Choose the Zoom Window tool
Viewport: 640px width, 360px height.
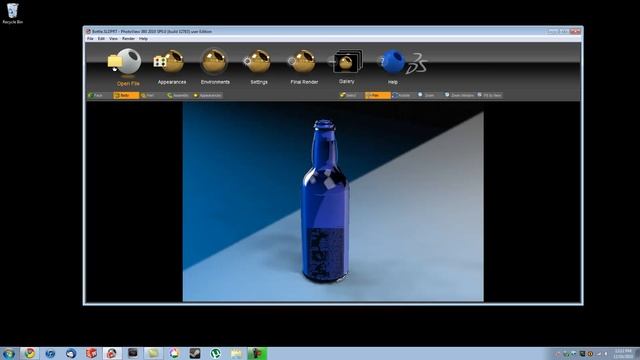(x=459, y=96)
